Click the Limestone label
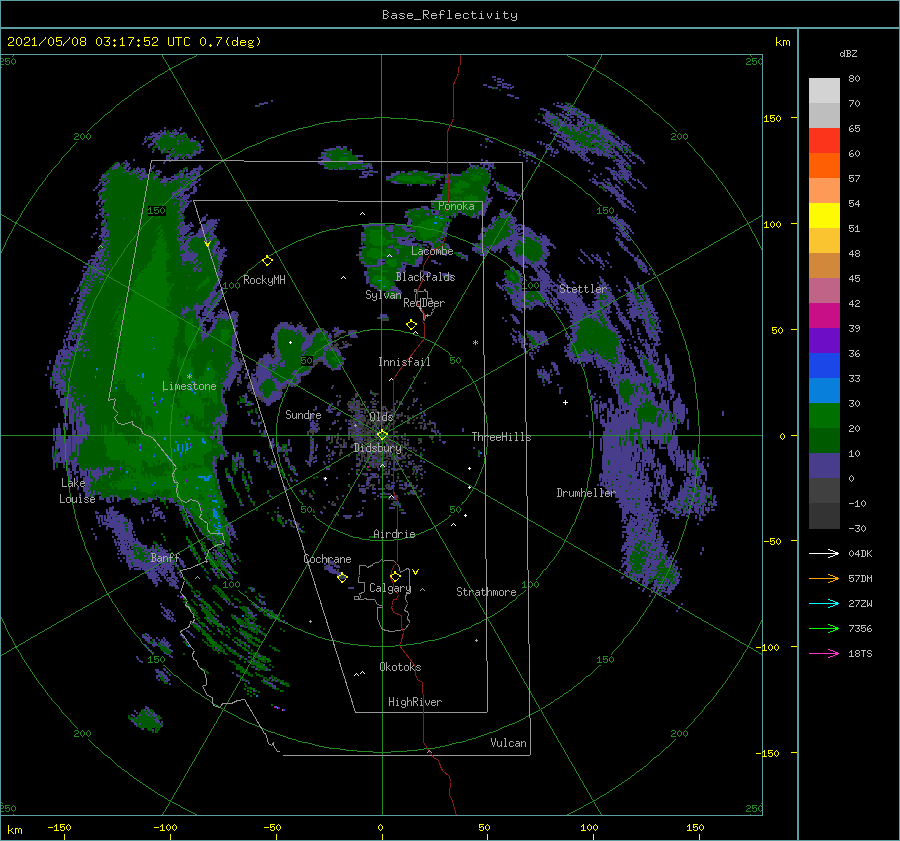 189,386
